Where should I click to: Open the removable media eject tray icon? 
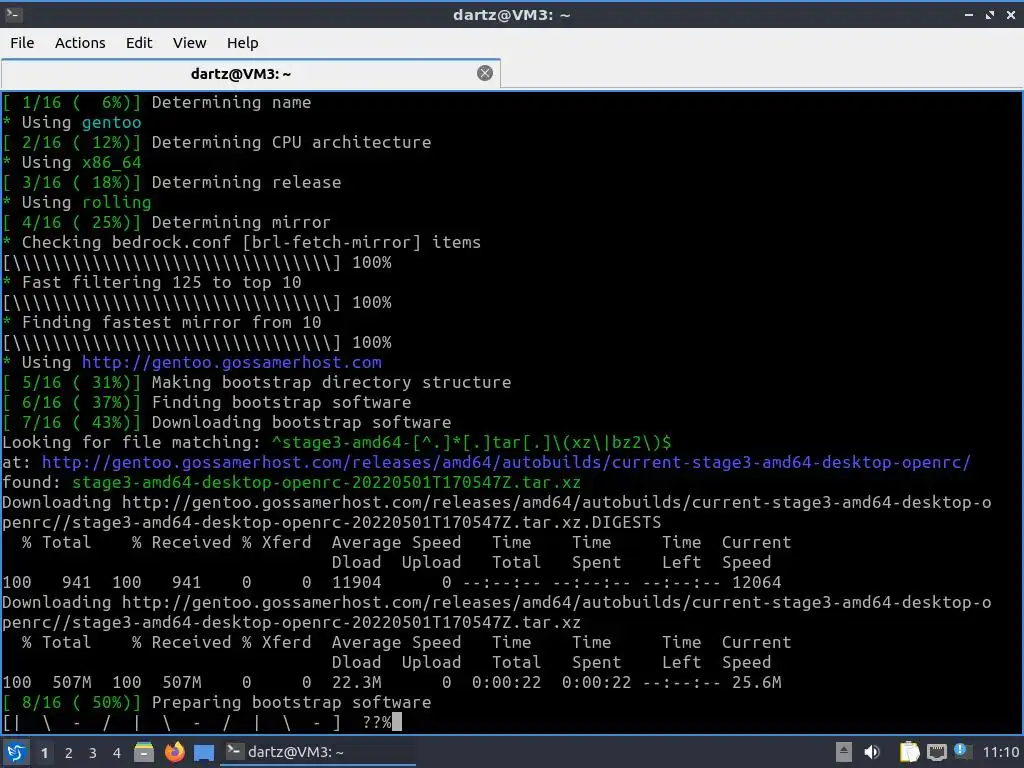point(844,752)
